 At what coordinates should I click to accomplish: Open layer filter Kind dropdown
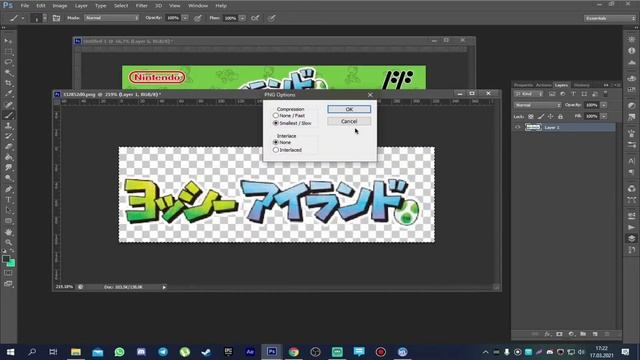pos(529,94)
